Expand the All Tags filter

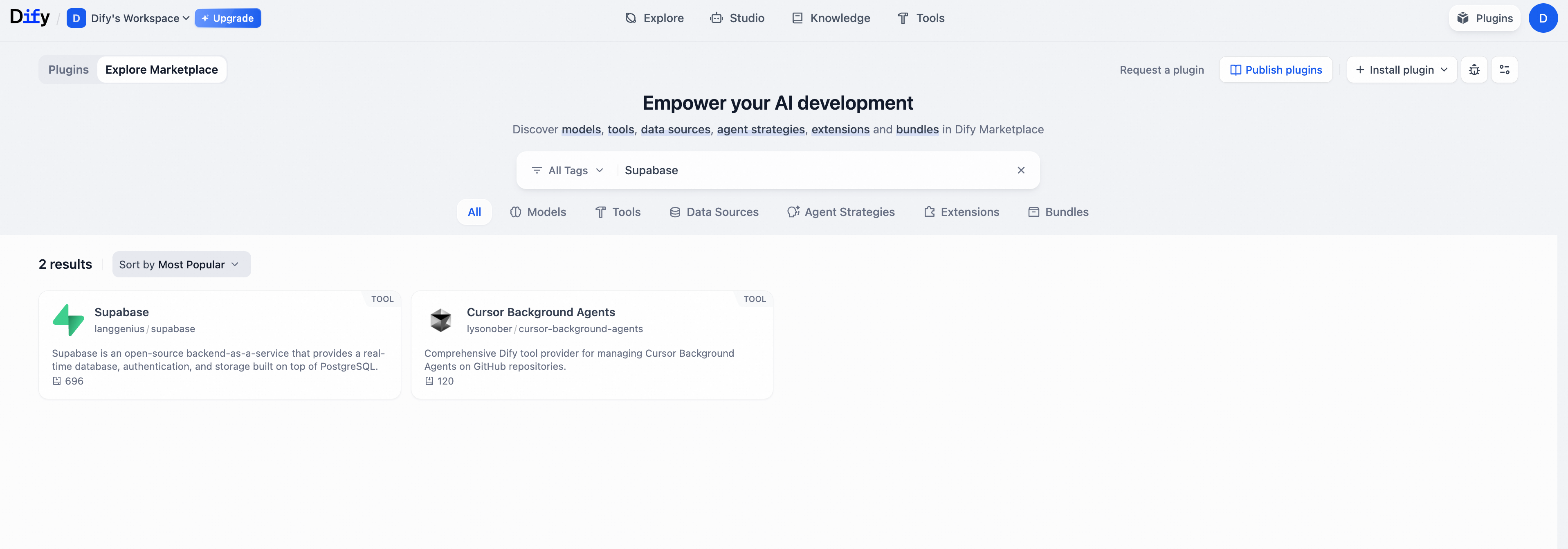tap(567, 171)
